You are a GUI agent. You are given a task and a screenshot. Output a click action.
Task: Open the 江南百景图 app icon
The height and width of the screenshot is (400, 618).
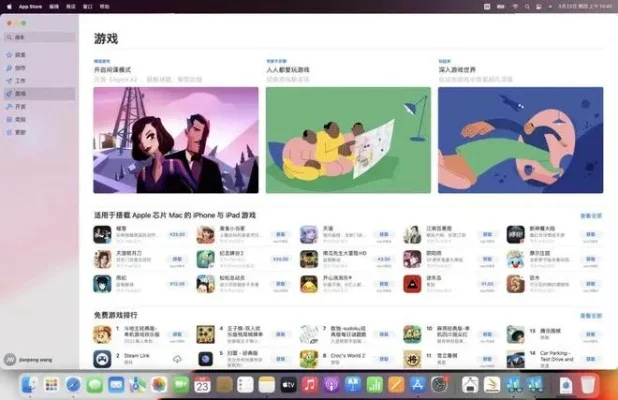412,234
